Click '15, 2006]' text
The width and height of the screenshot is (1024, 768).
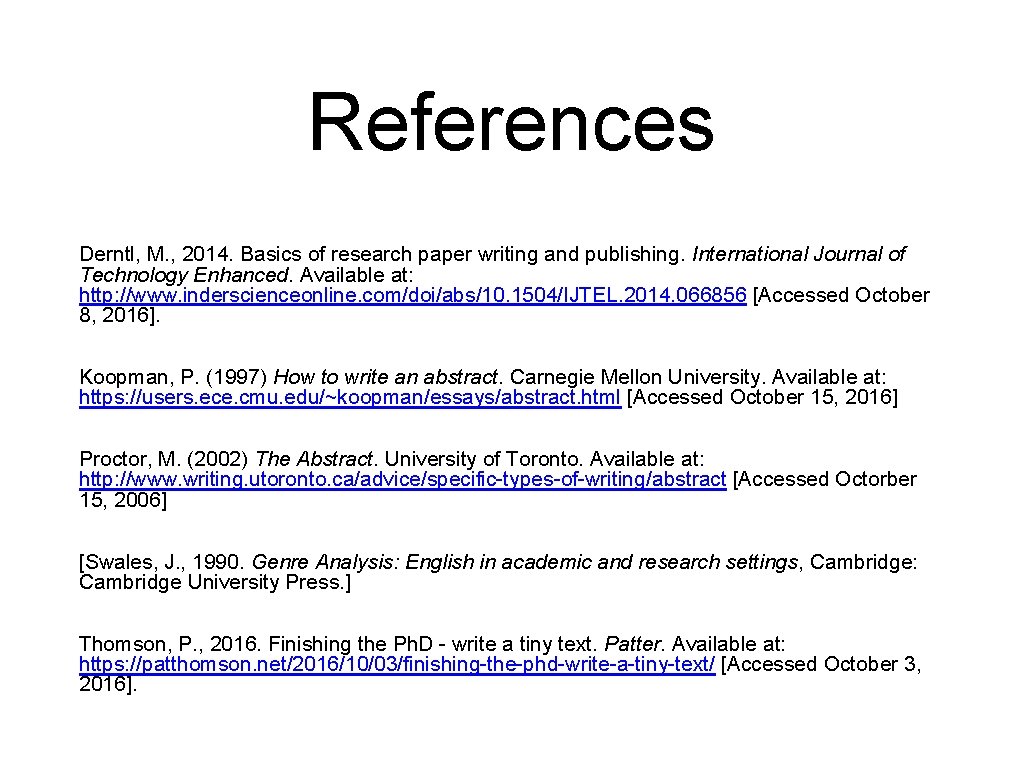click(123, 500)
